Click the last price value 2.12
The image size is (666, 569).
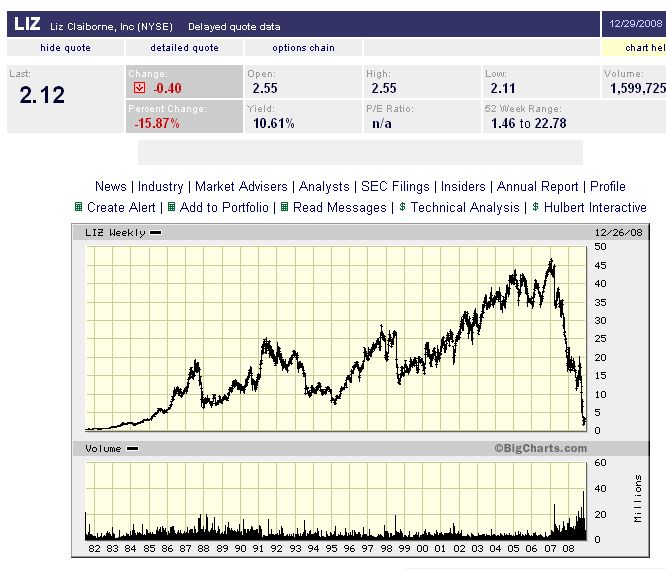tap(42, 95)
